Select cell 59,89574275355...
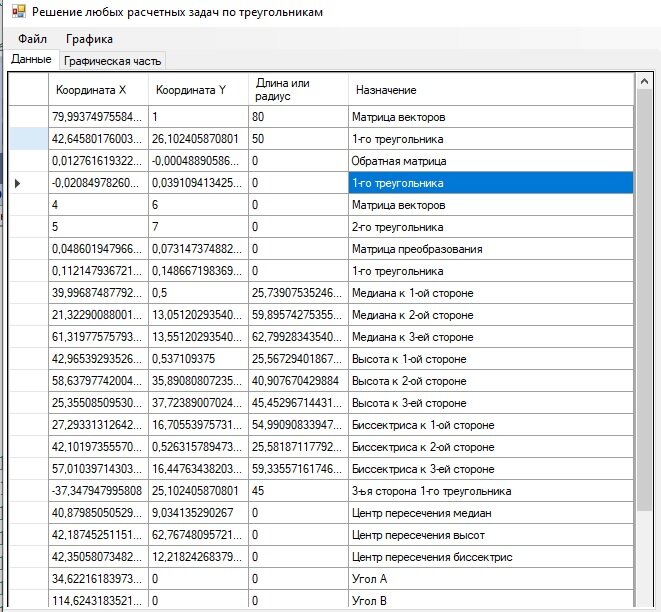The height and width of the screenshot is (612, 661). tap(298, 315)
